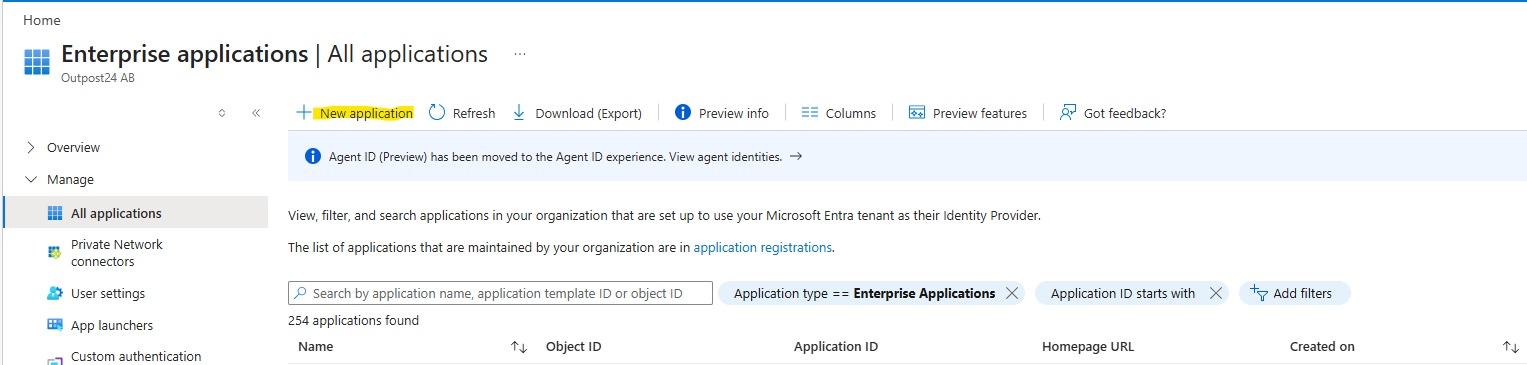The width and height of the screenshot is (1527, 365).
Task: Click the Application ID column header
Action: pos(836,347)
